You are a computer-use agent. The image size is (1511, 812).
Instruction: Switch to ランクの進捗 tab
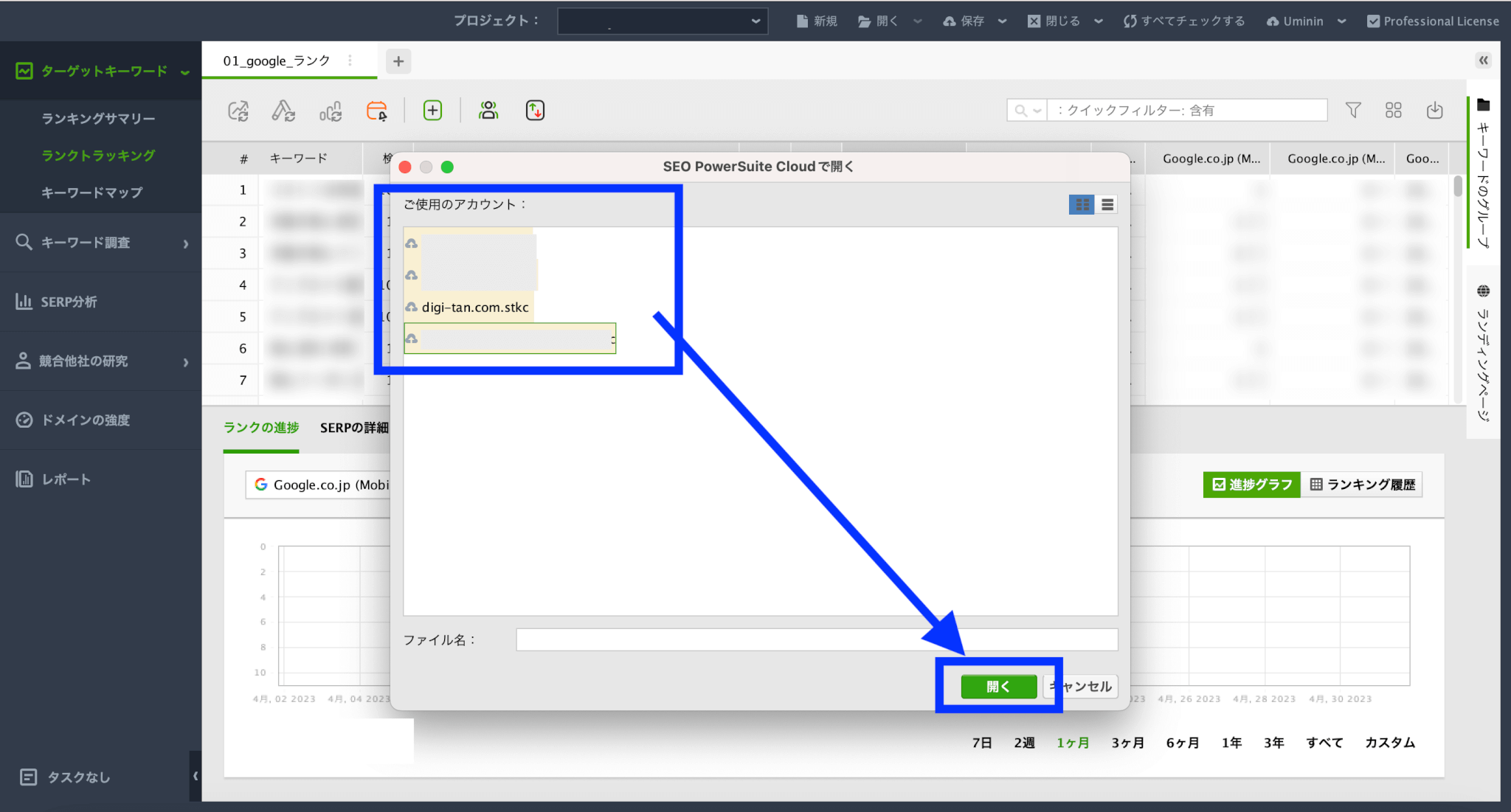[261, 428]
